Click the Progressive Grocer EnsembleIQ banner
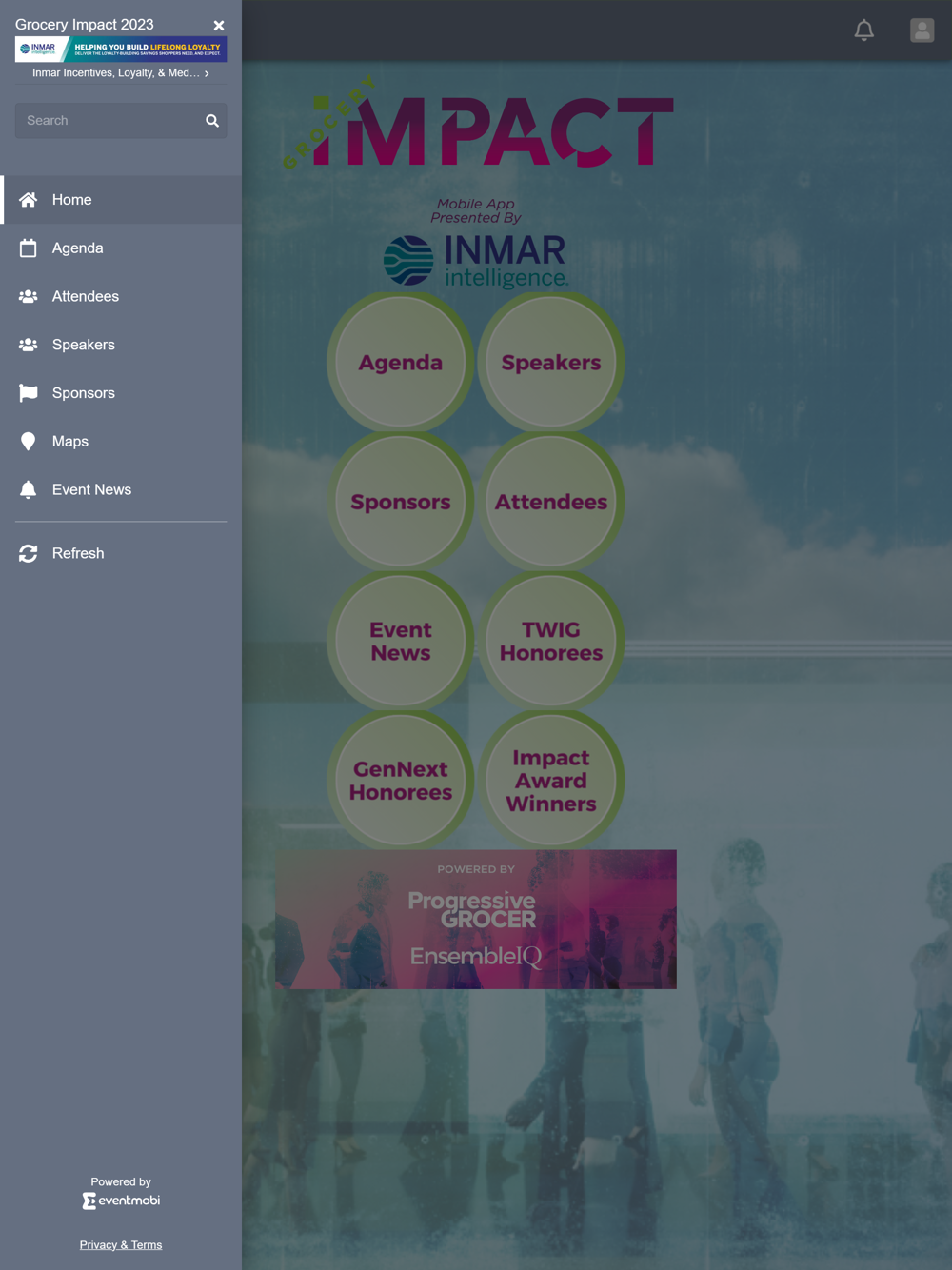This screenshot has height=1270, width=952. pos(476,919)
